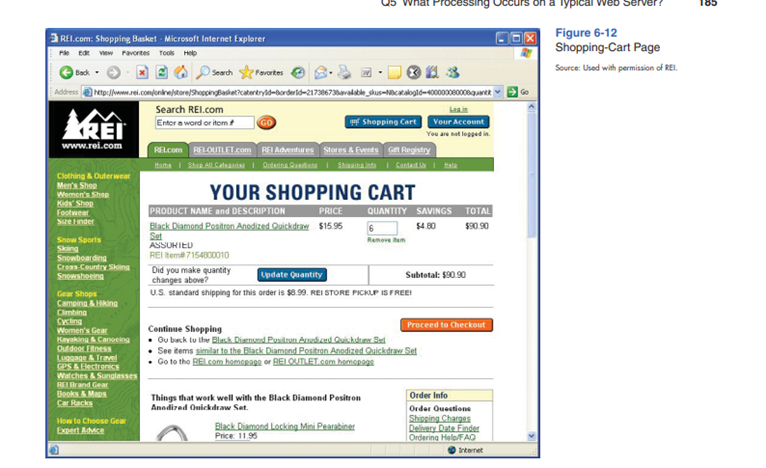Click the status bar page icon
The height and width of the screenshot is (468, 766).
(54, 450)
